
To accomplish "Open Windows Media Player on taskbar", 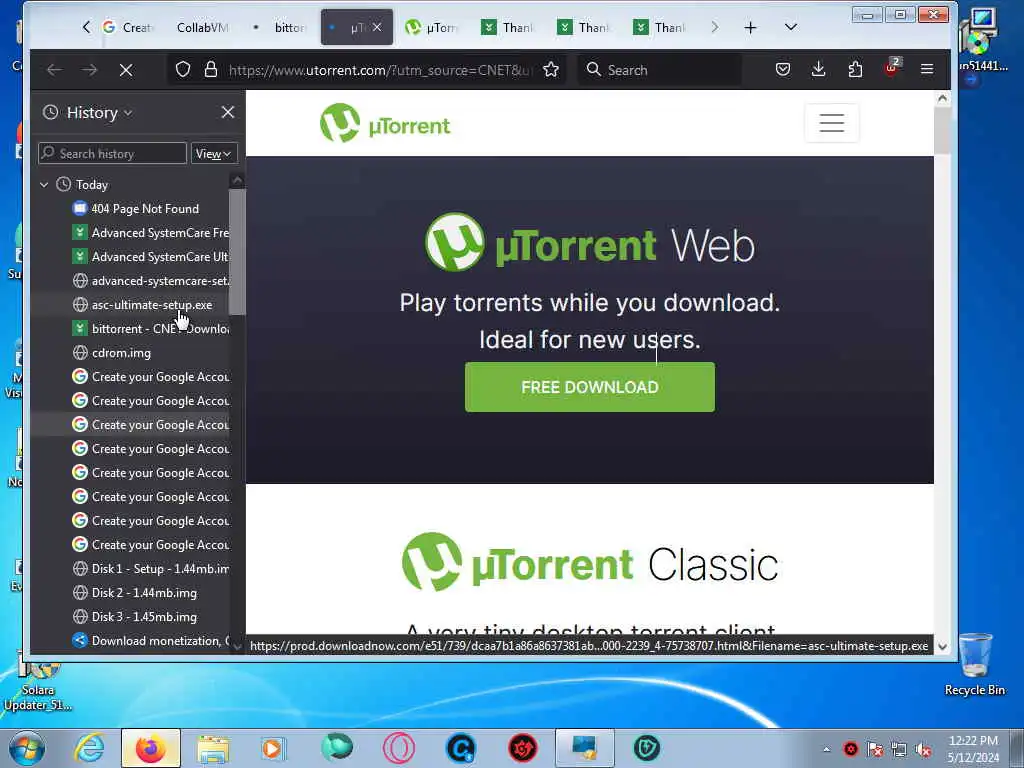I will (x=273, y=748).
